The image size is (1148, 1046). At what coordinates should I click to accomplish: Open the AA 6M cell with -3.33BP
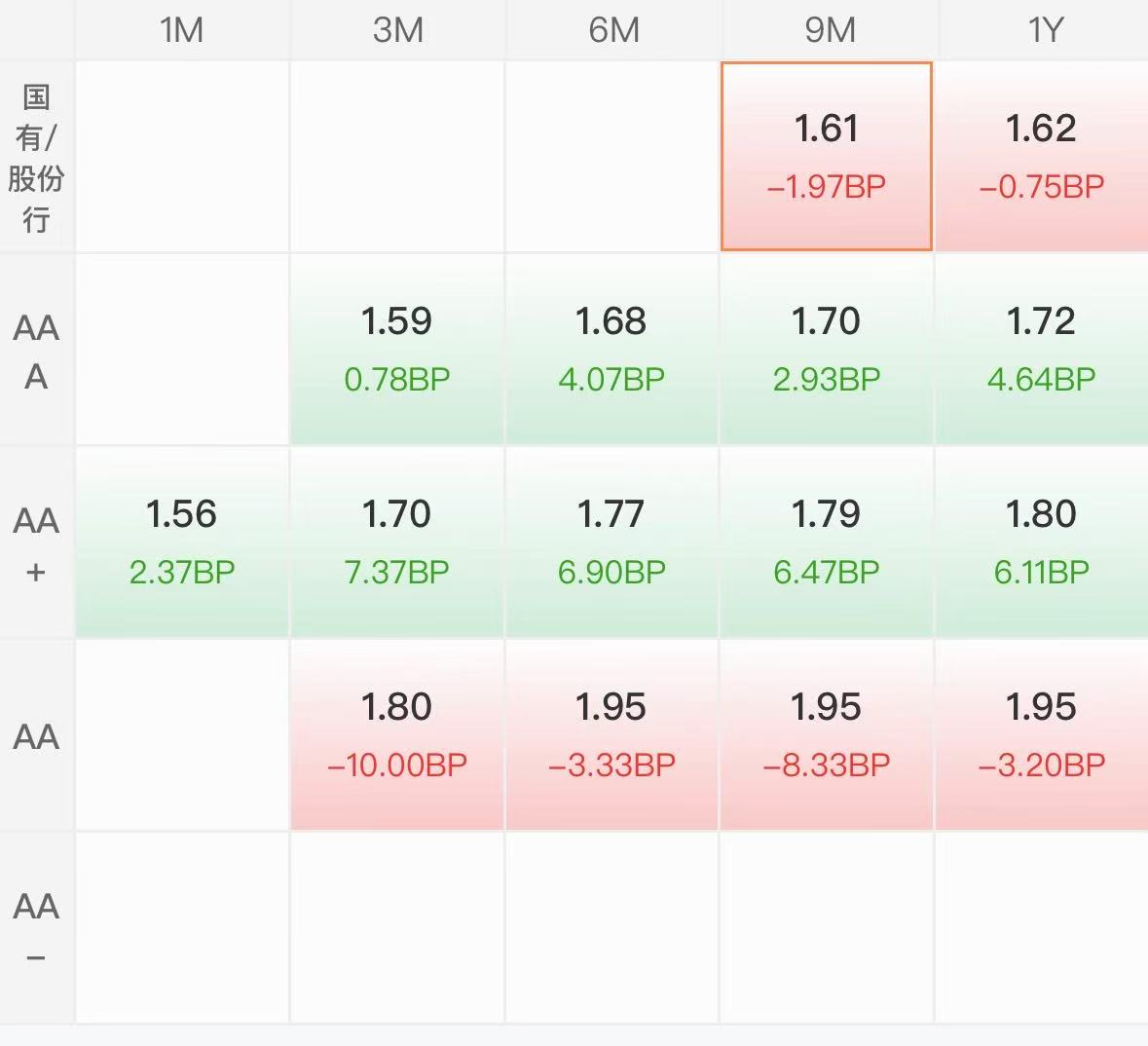tap(611, 735)
